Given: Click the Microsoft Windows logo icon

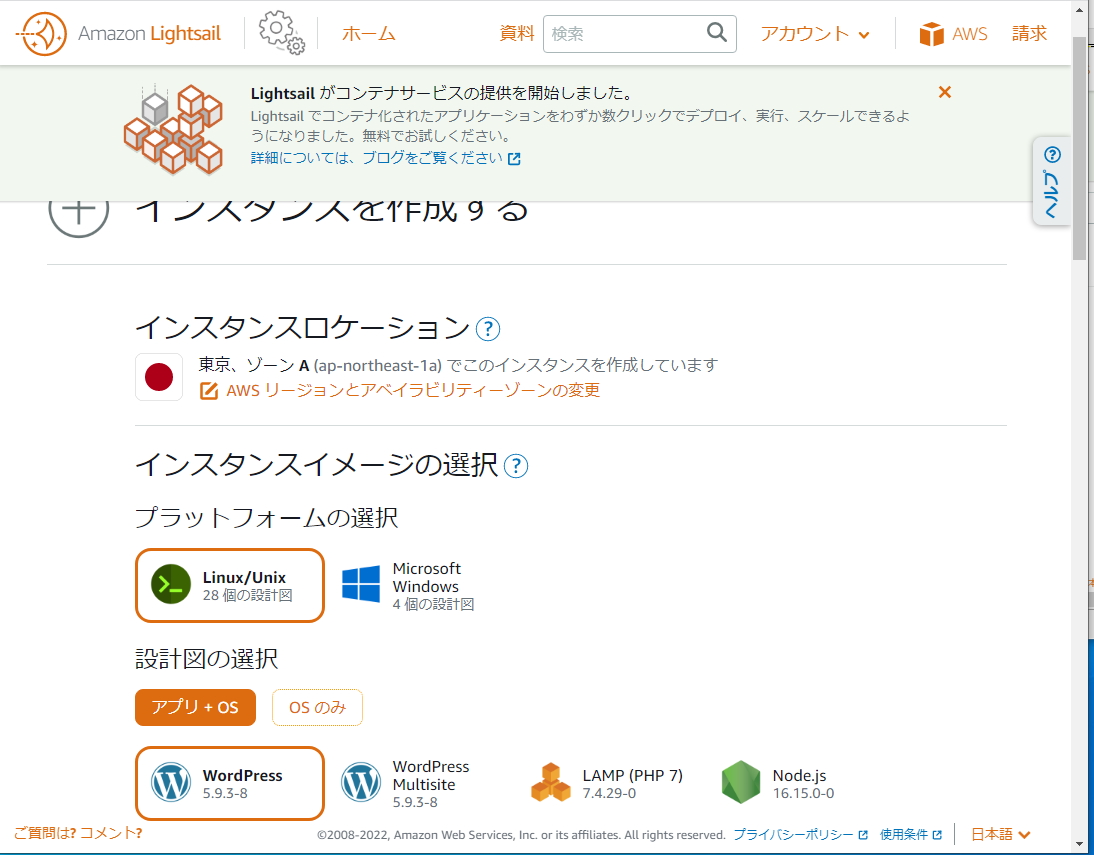Looking at the screenshot, I should click(361, 584).
